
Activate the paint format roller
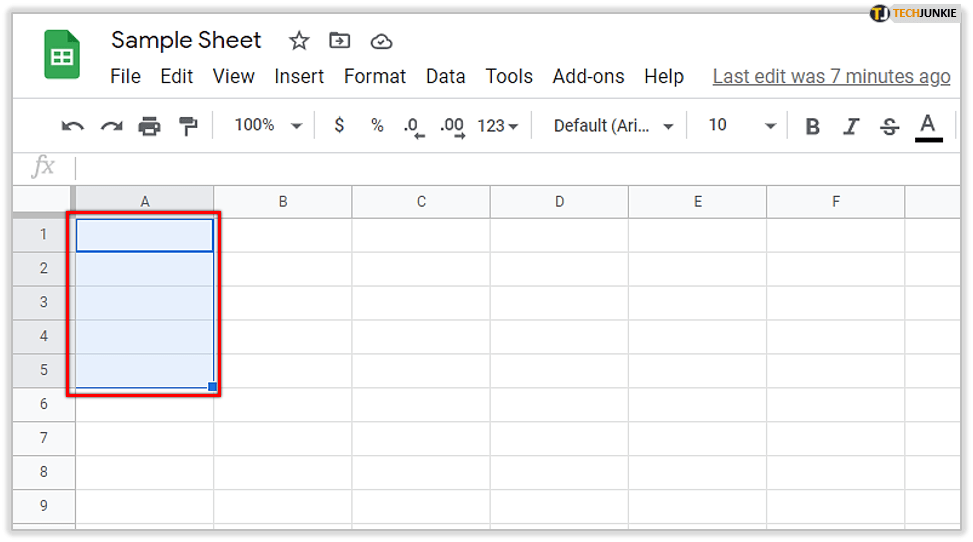[188, 126]
